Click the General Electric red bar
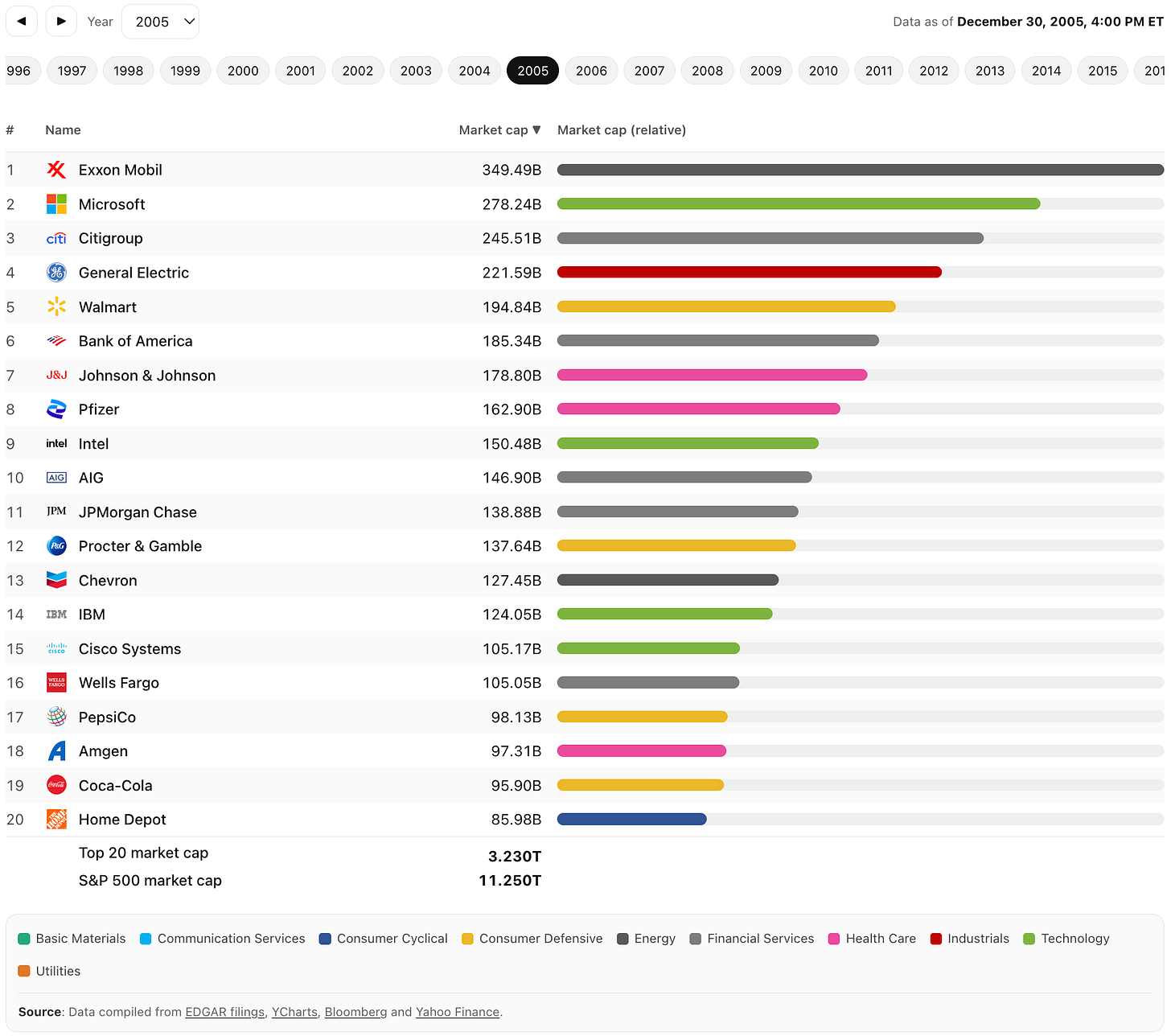Screen dimensions: 1171x1036 (x=750, y=273)
